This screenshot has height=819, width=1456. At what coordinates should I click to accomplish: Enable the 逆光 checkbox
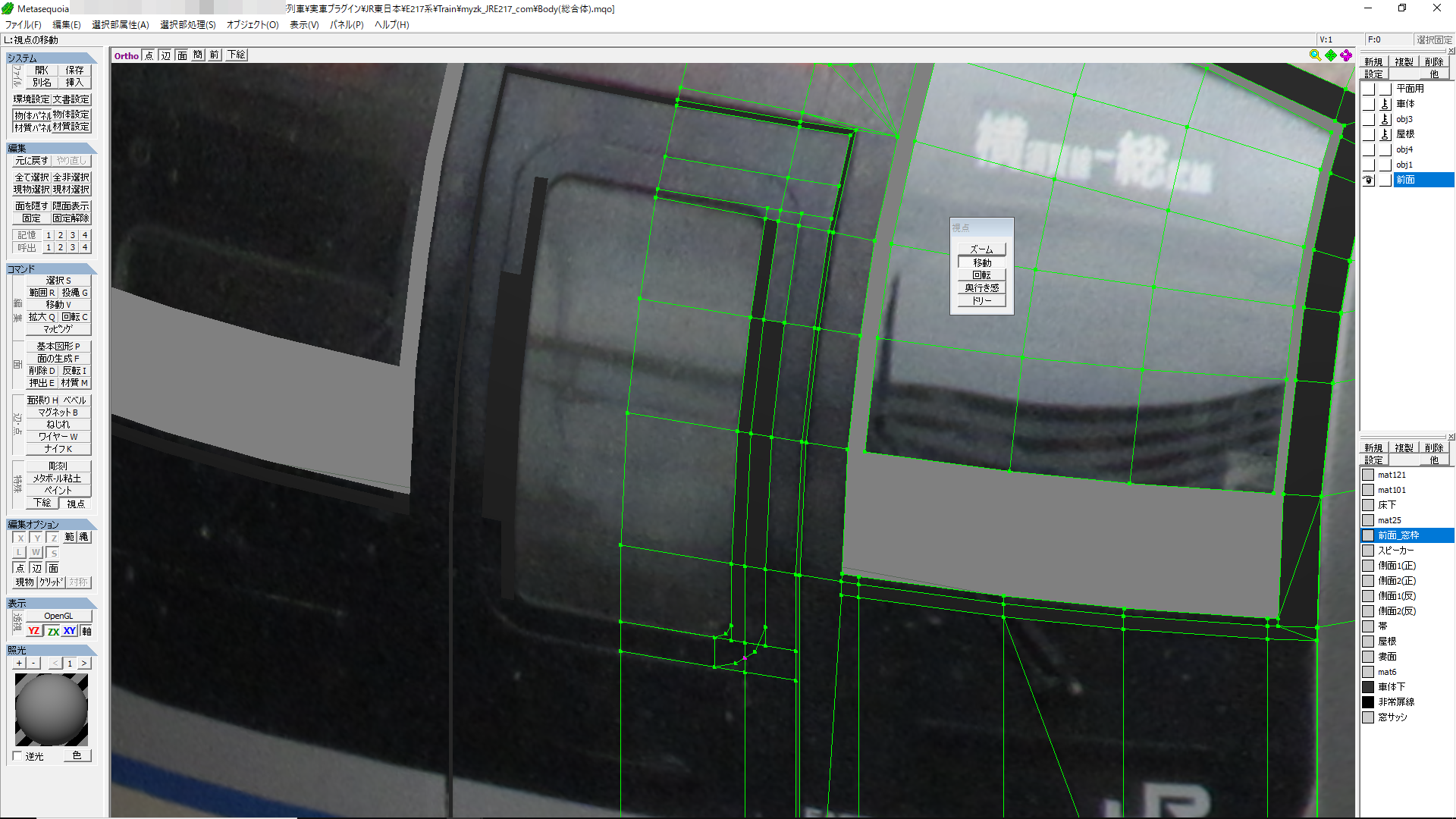(x=17, y=756)
